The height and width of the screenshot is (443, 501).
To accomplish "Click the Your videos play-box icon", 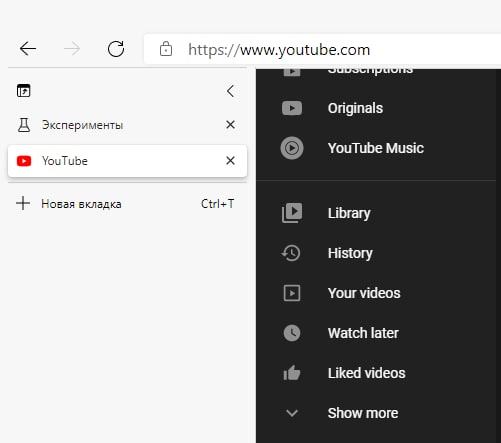I will [292, 293].
